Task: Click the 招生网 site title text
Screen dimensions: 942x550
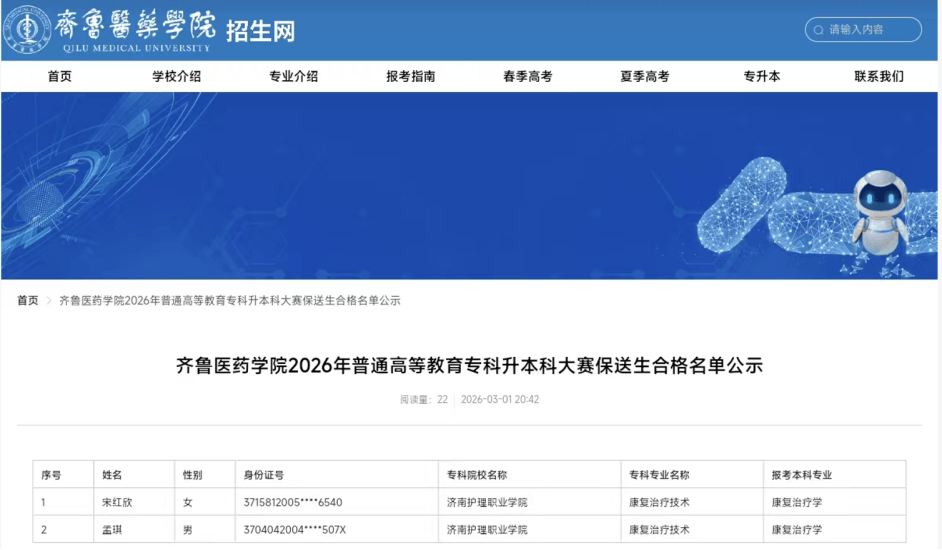Action: pyautogui.click(x=260, y=31)
